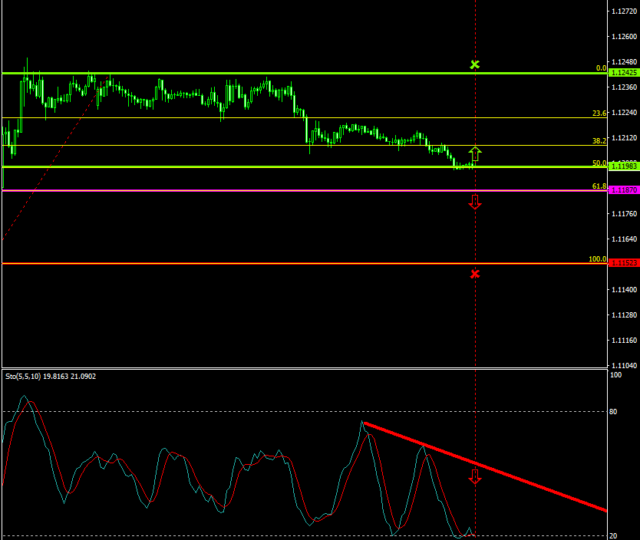The width and height of the screenshot is (640, 540).
Task: Select the 23.6 Fibonacci level label
Action: coord(599,114)
